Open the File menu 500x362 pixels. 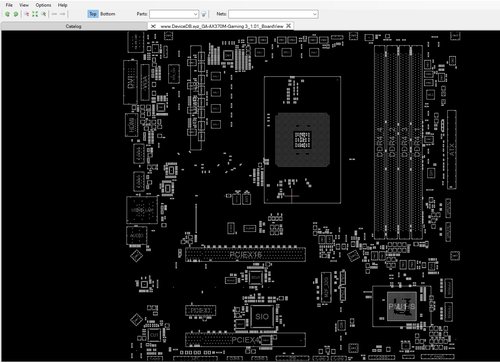(9, 5)
